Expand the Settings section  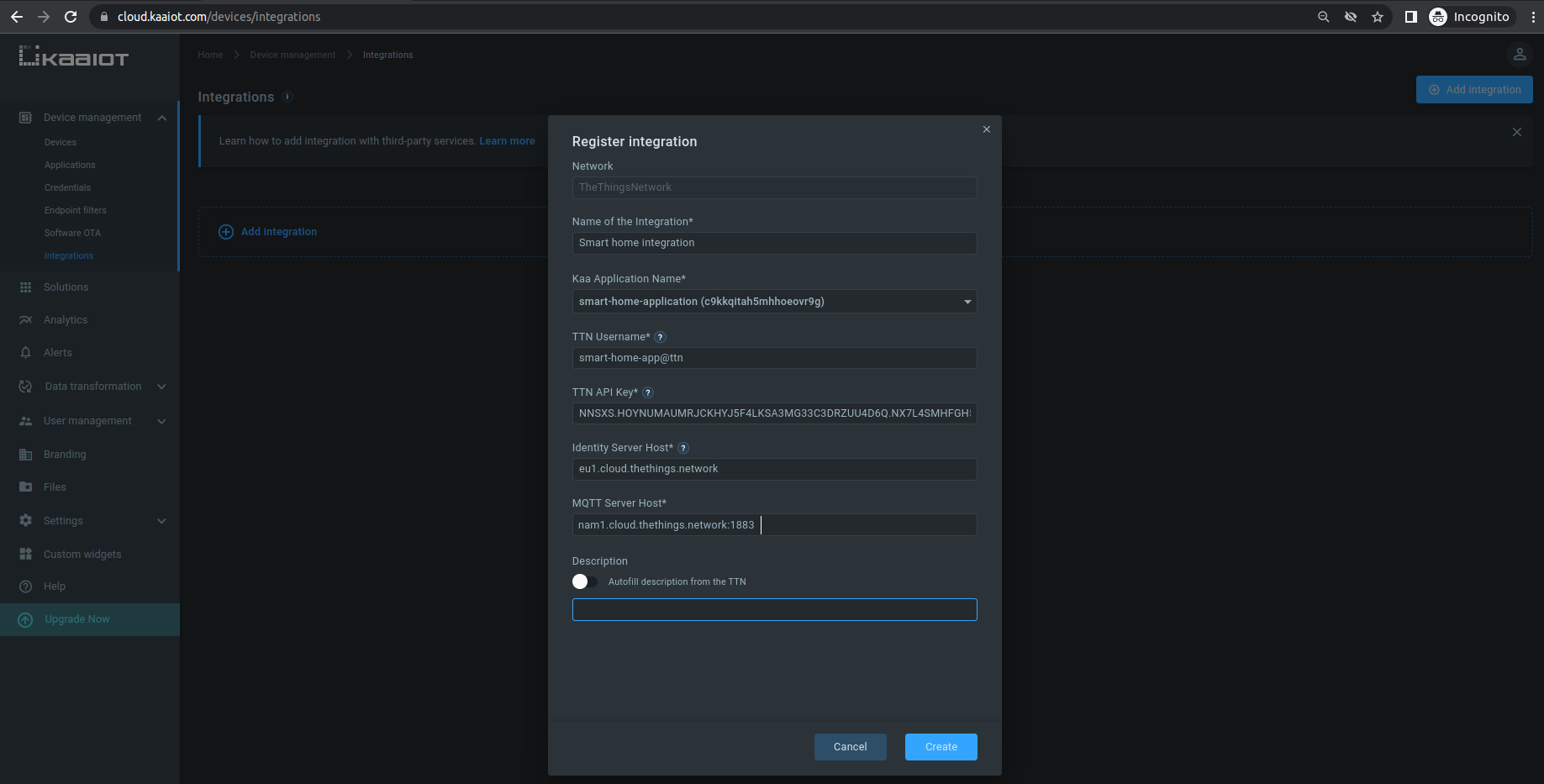(x=162, y=521)
